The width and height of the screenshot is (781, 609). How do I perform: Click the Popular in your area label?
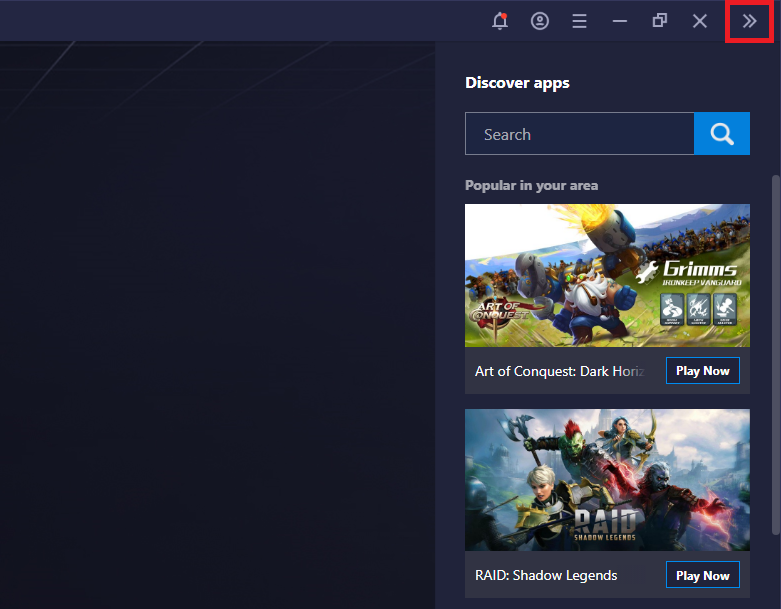pyautogui.click(x=531, y=186)
